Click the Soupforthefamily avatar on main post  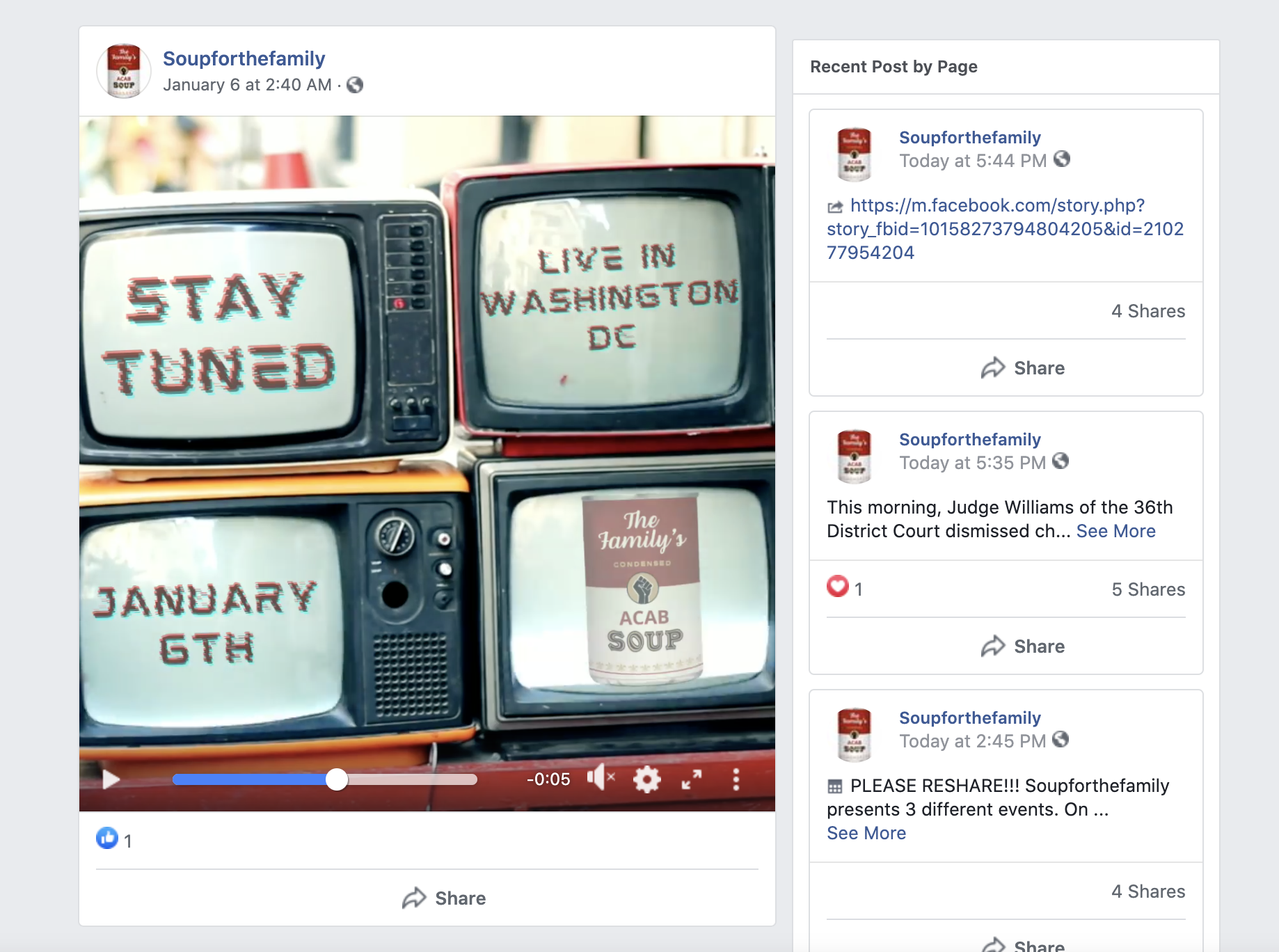tap(124, 71)
